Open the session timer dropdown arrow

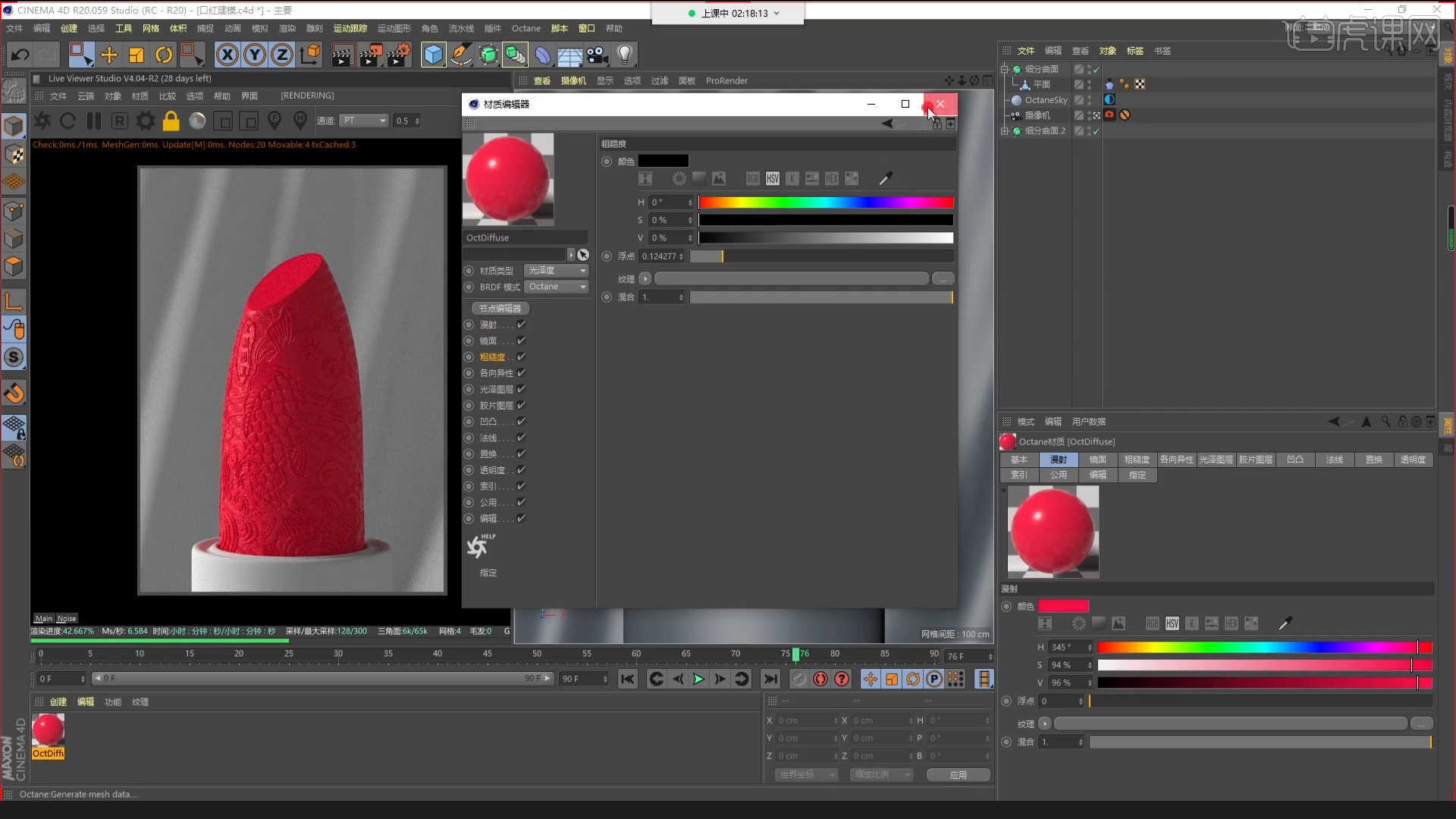coord(777,14)
